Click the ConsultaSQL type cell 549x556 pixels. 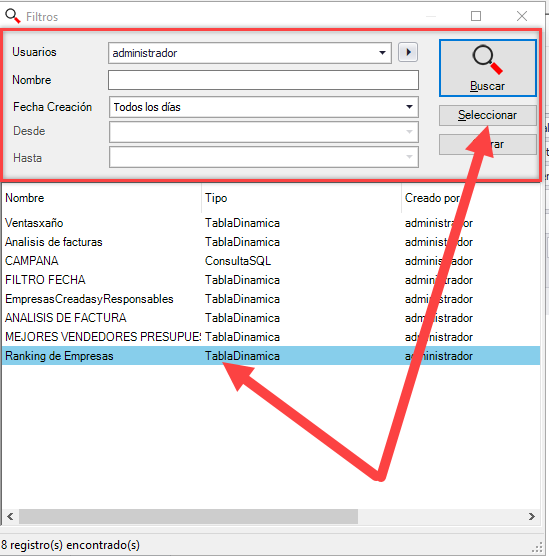[238, 261]
